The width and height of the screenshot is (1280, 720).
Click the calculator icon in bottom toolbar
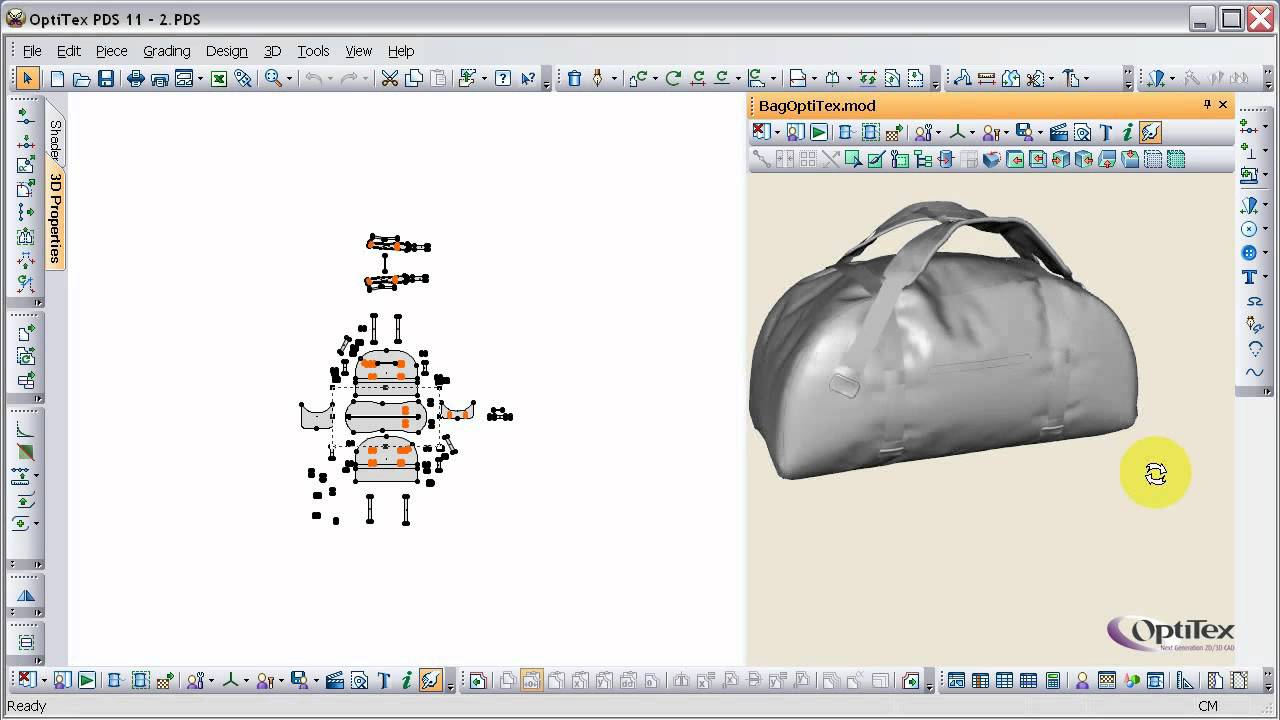point(1052,681)
